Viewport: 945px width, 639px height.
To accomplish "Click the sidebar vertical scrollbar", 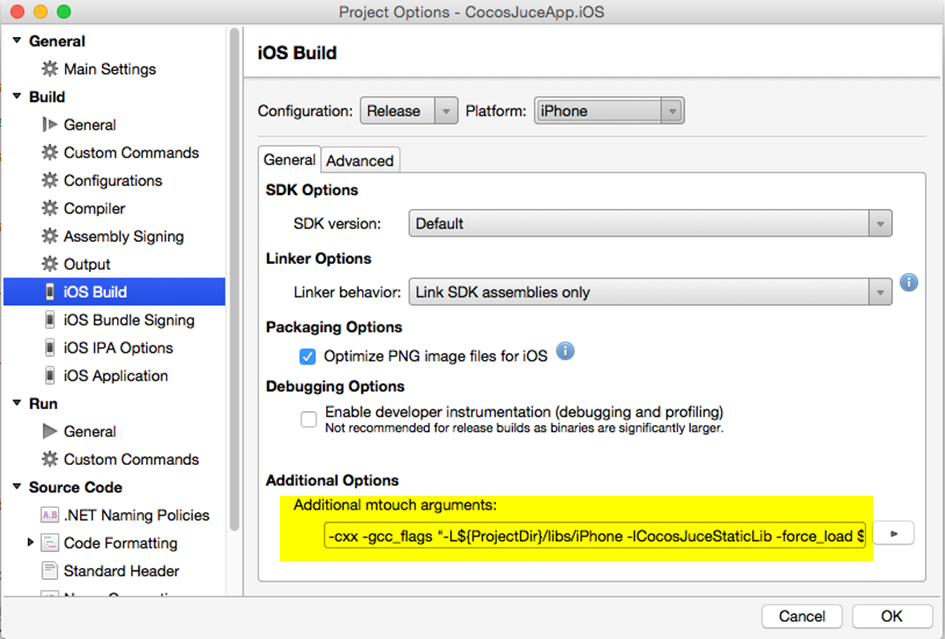I will (x=234, y=280).
